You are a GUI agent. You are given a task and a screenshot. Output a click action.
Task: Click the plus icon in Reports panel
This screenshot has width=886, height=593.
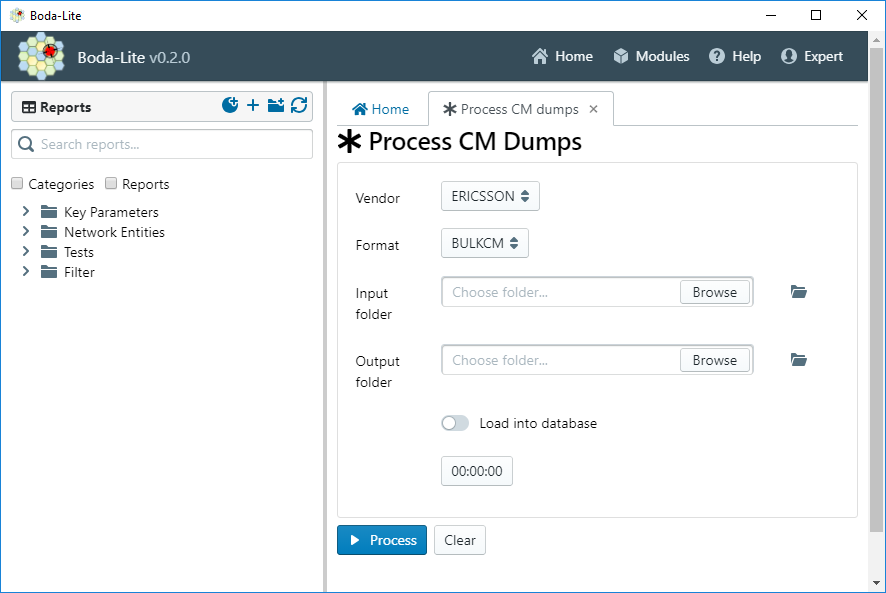tap(253, 105)
